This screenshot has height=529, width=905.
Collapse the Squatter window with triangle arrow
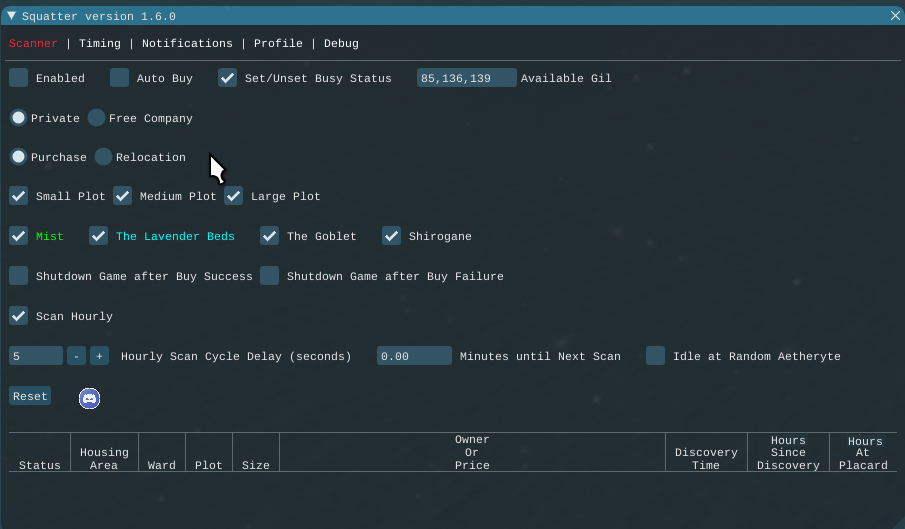(11, 16)
